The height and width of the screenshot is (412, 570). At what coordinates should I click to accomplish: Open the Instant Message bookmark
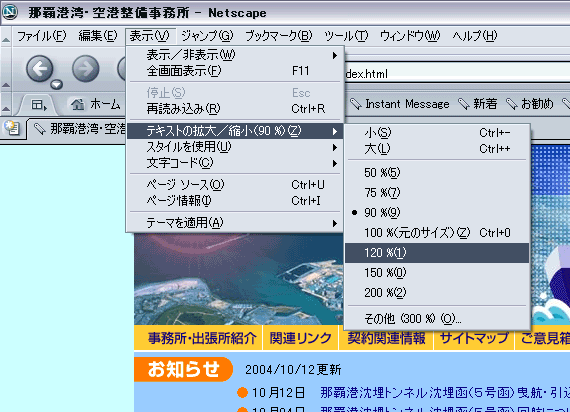point(400,104)
